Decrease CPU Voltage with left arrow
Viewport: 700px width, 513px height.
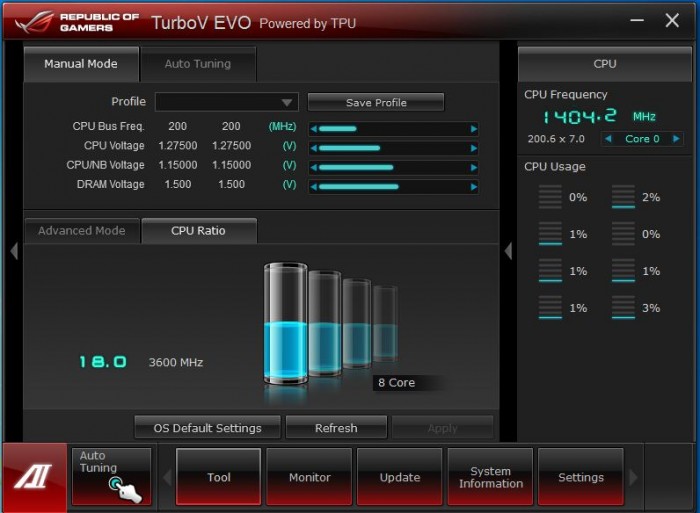pos(313,148)
